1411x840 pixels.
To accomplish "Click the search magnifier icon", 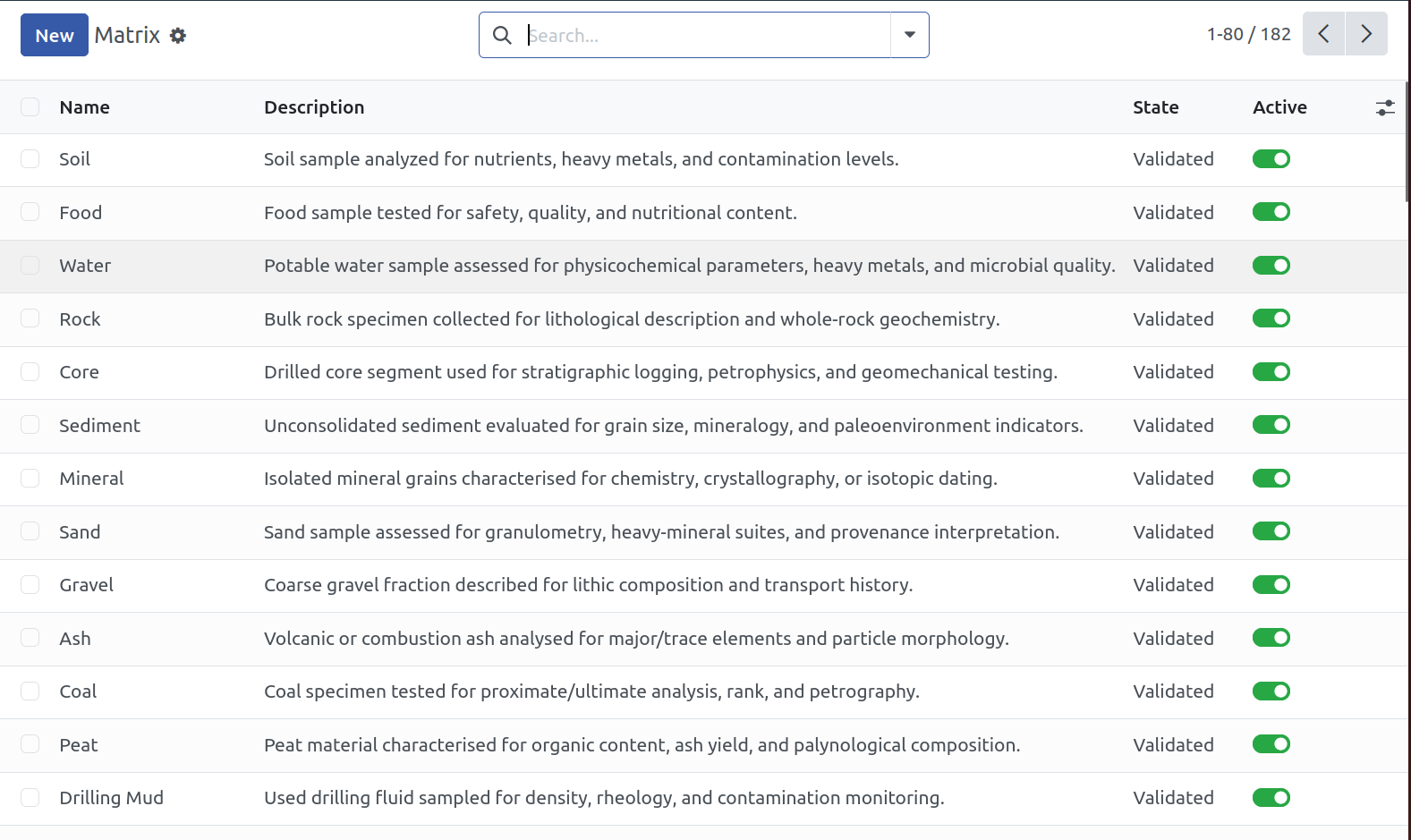I will click(x=503, y=35).
